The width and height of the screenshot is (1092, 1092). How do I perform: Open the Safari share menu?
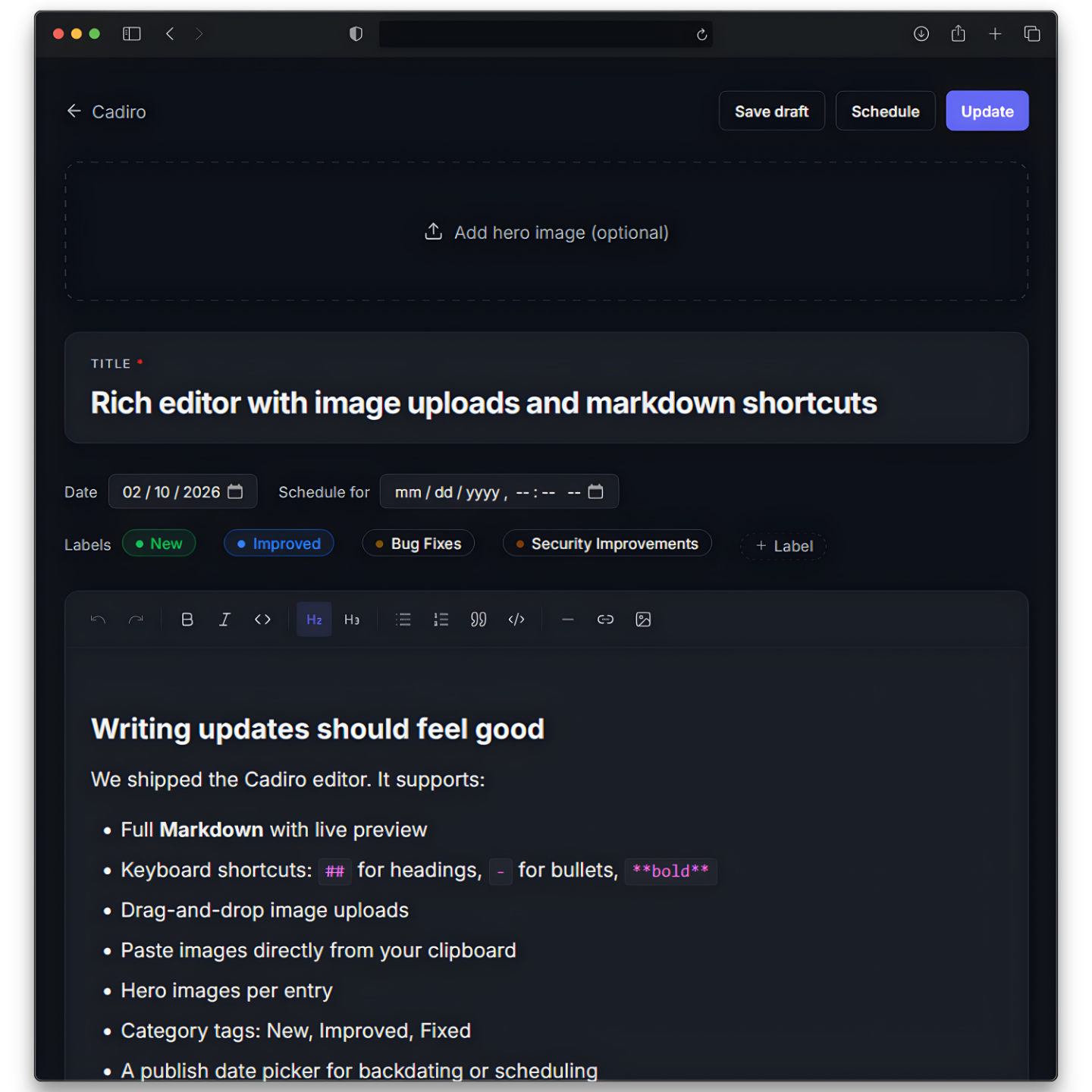[958, 33]
